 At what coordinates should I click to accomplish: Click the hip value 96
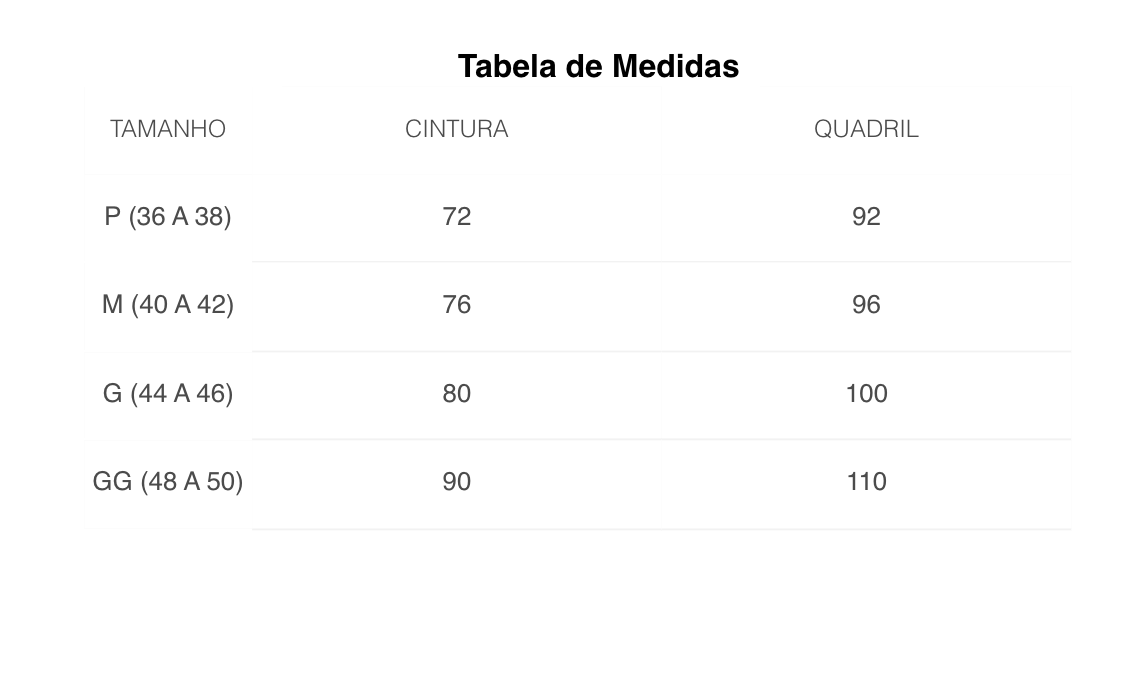point(866,305)
